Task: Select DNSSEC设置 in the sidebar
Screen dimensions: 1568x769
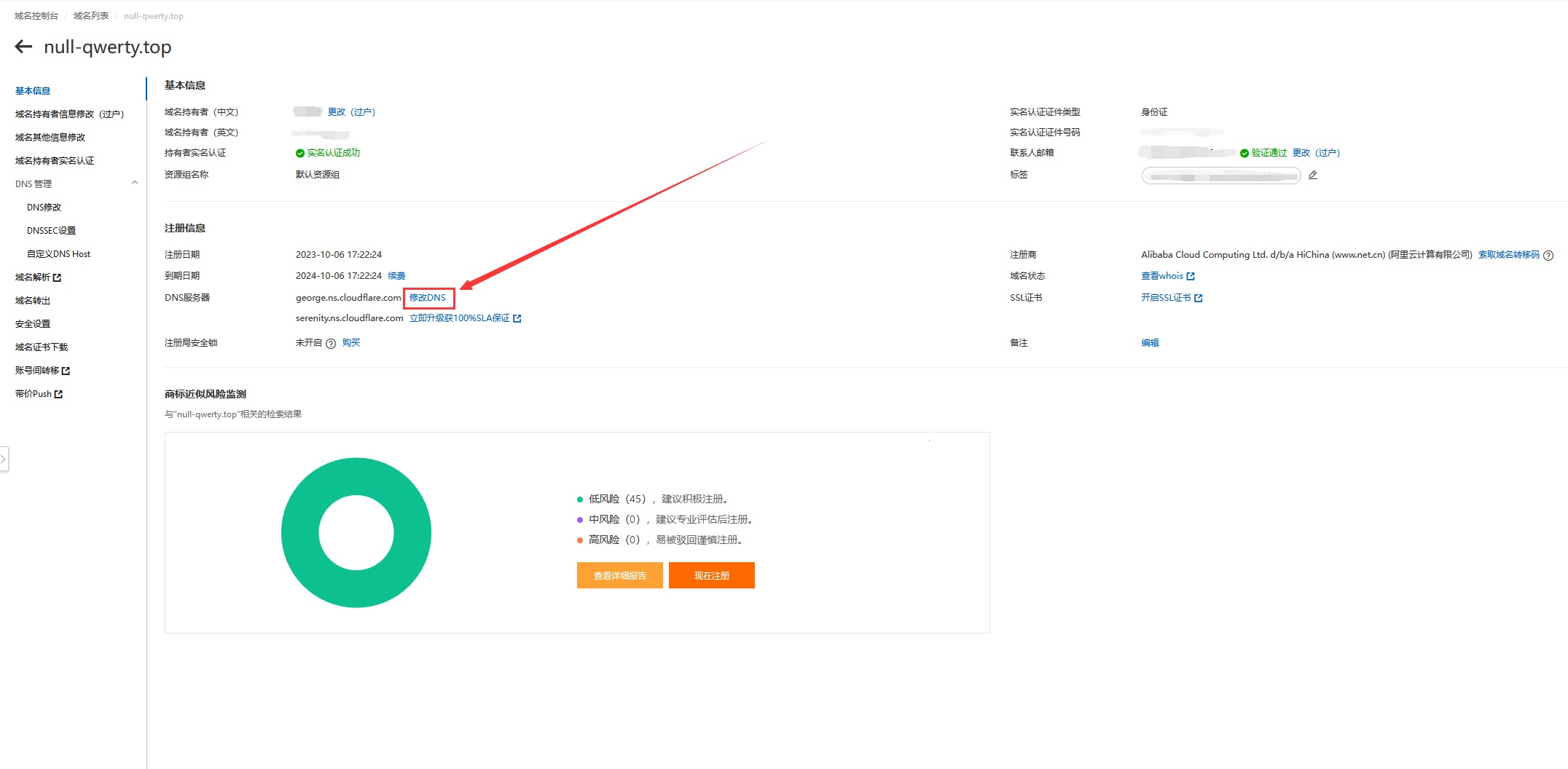Action: point(51,231)
